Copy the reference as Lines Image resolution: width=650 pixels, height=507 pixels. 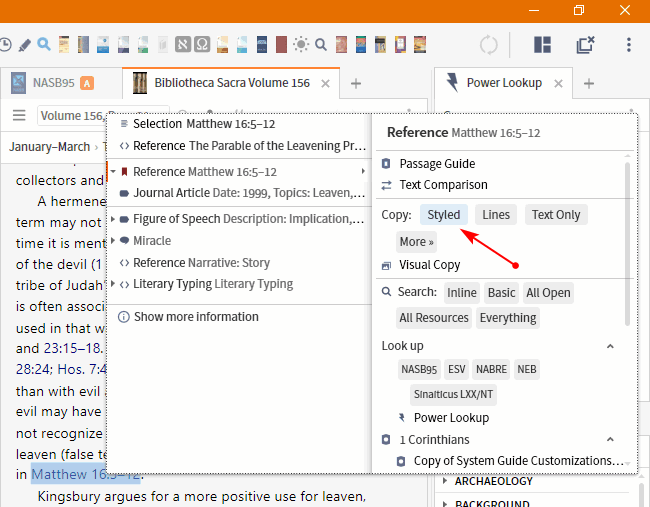click(496, 215)
